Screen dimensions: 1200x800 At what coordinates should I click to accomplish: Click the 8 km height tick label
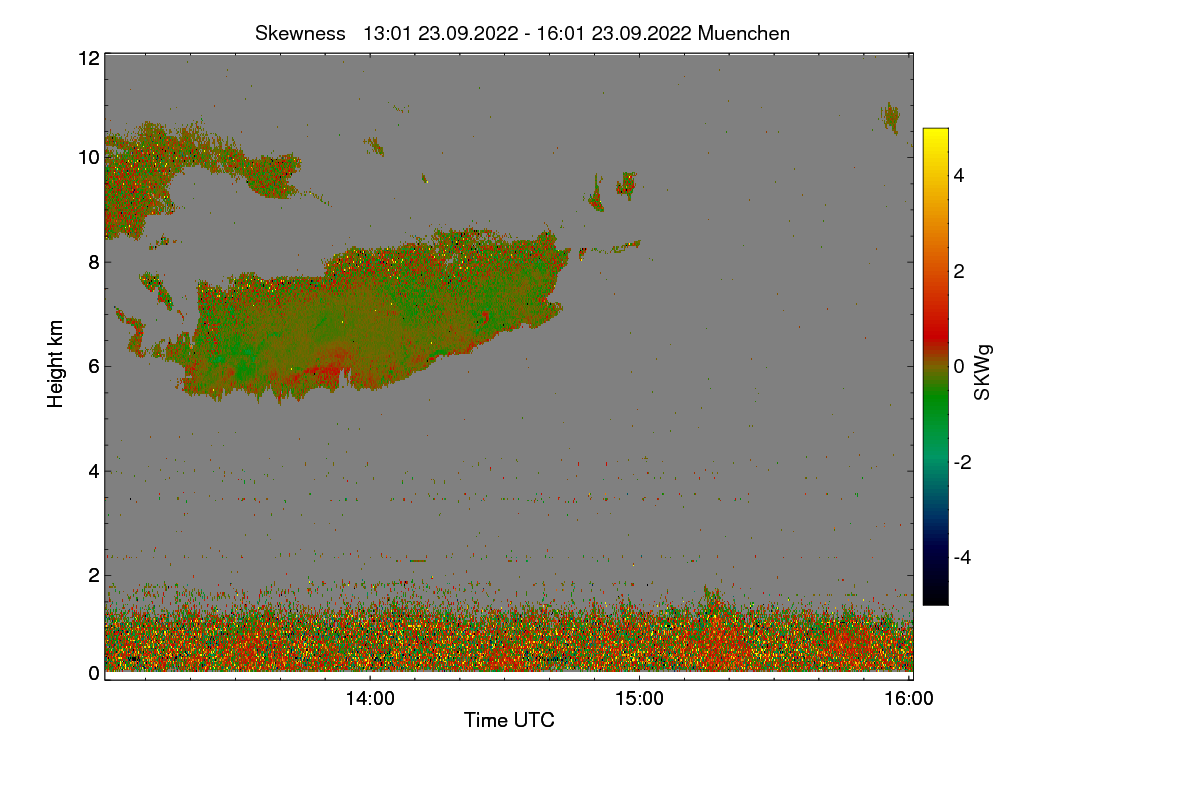point(94,262)
